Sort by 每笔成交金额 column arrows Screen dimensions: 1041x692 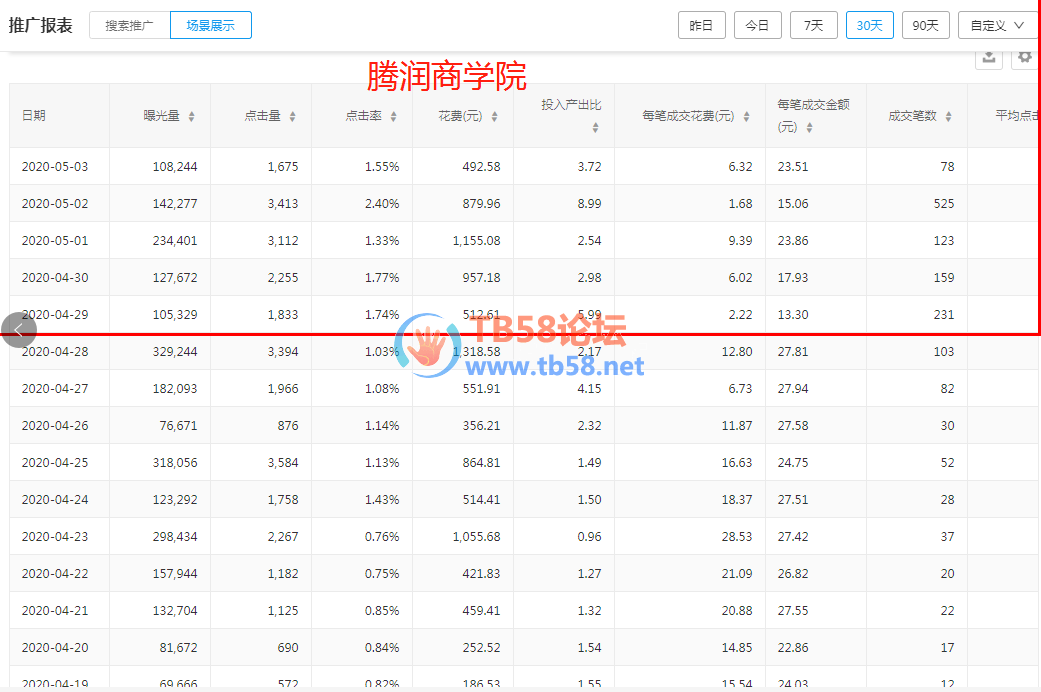(x=809, y=128)
